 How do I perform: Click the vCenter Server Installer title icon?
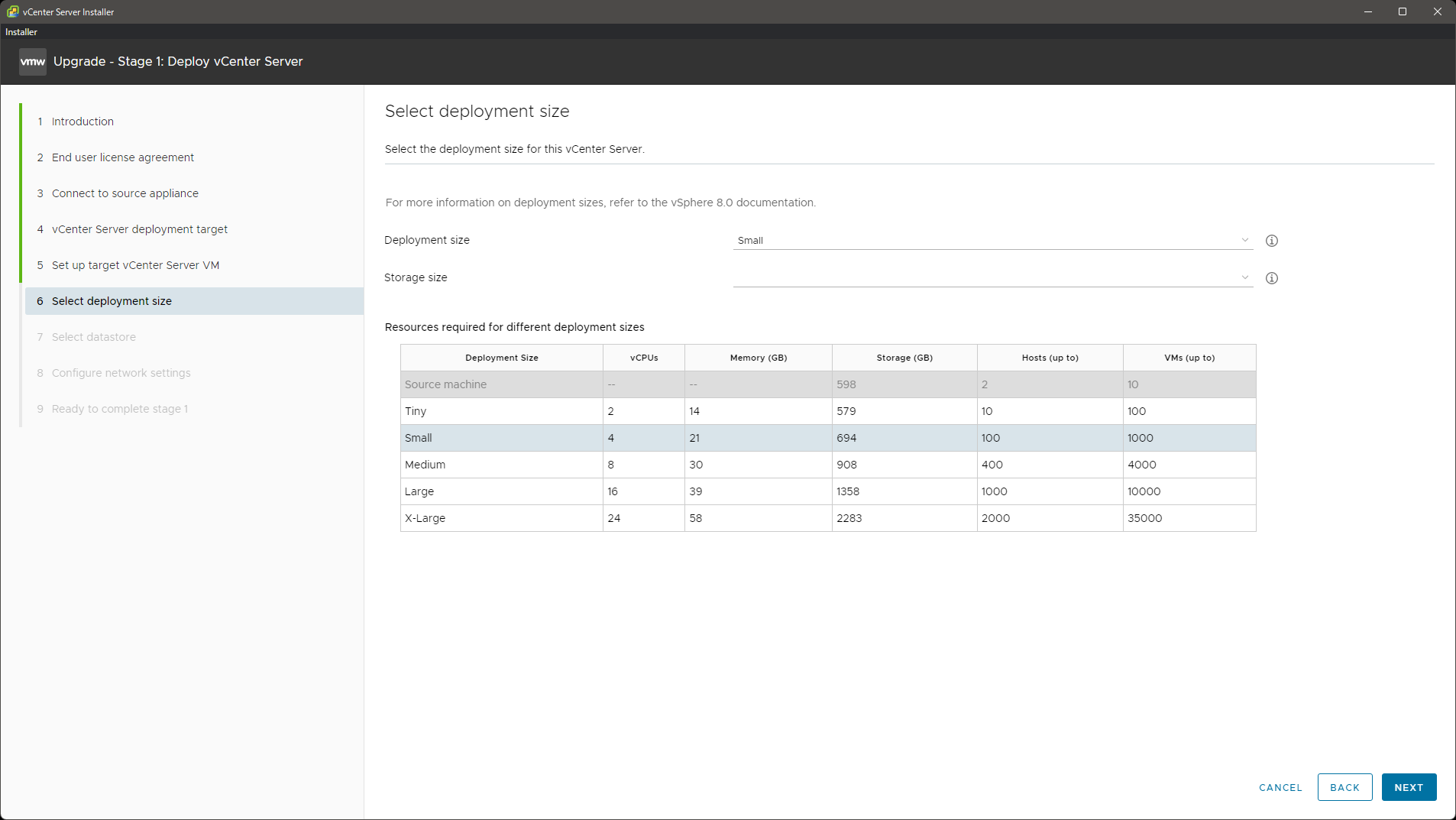(x=12, y=11)
